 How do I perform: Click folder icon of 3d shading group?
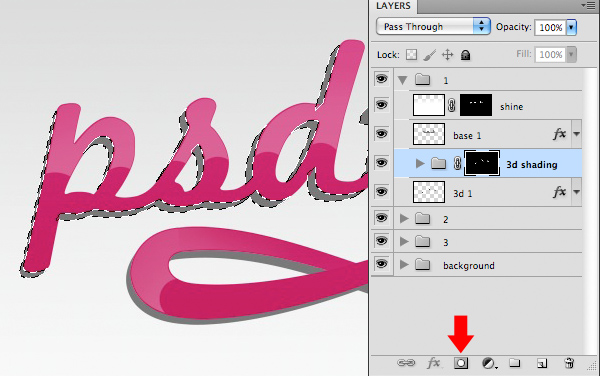click(439, 163)
